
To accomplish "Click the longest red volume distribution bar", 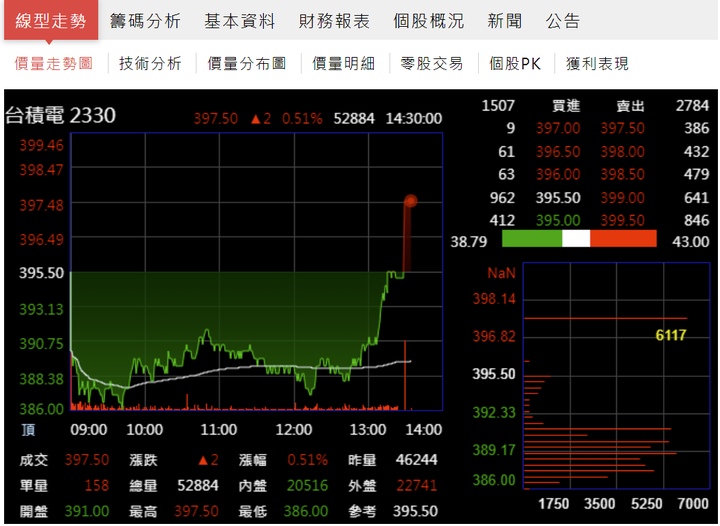I will (x=606, y=318).
